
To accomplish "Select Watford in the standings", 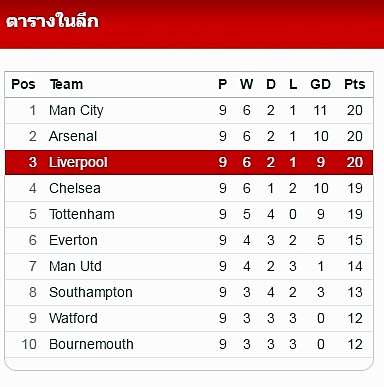I will pyautogui.click(x=73, y=318).
